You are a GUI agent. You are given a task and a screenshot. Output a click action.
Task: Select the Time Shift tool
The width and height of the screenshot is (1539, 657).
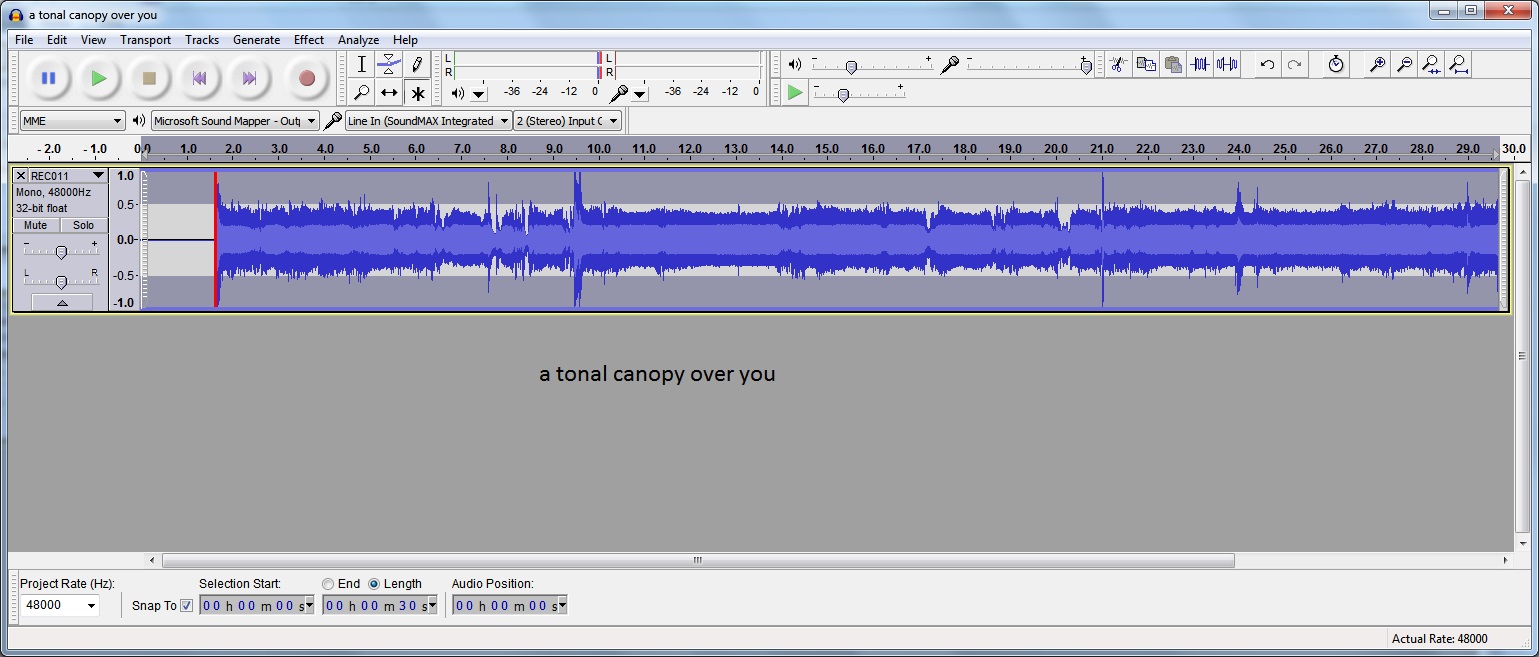[x=389, y=93]
